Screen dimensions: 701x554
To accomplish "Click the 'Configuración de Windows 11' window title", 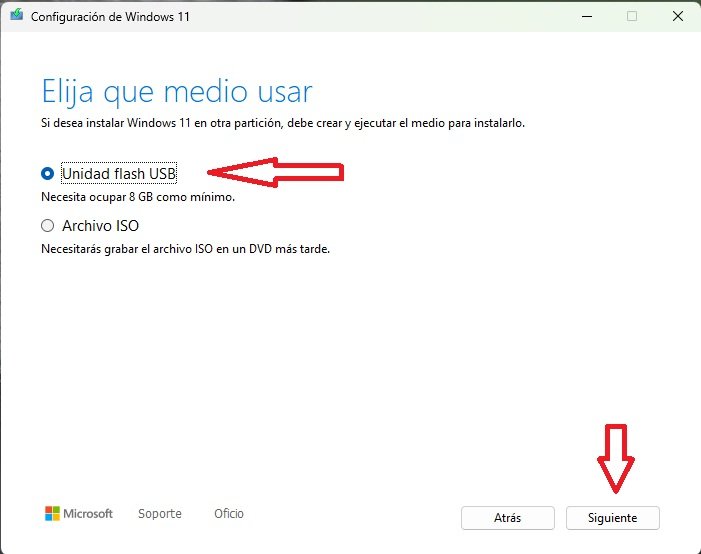I will [110, 17].
